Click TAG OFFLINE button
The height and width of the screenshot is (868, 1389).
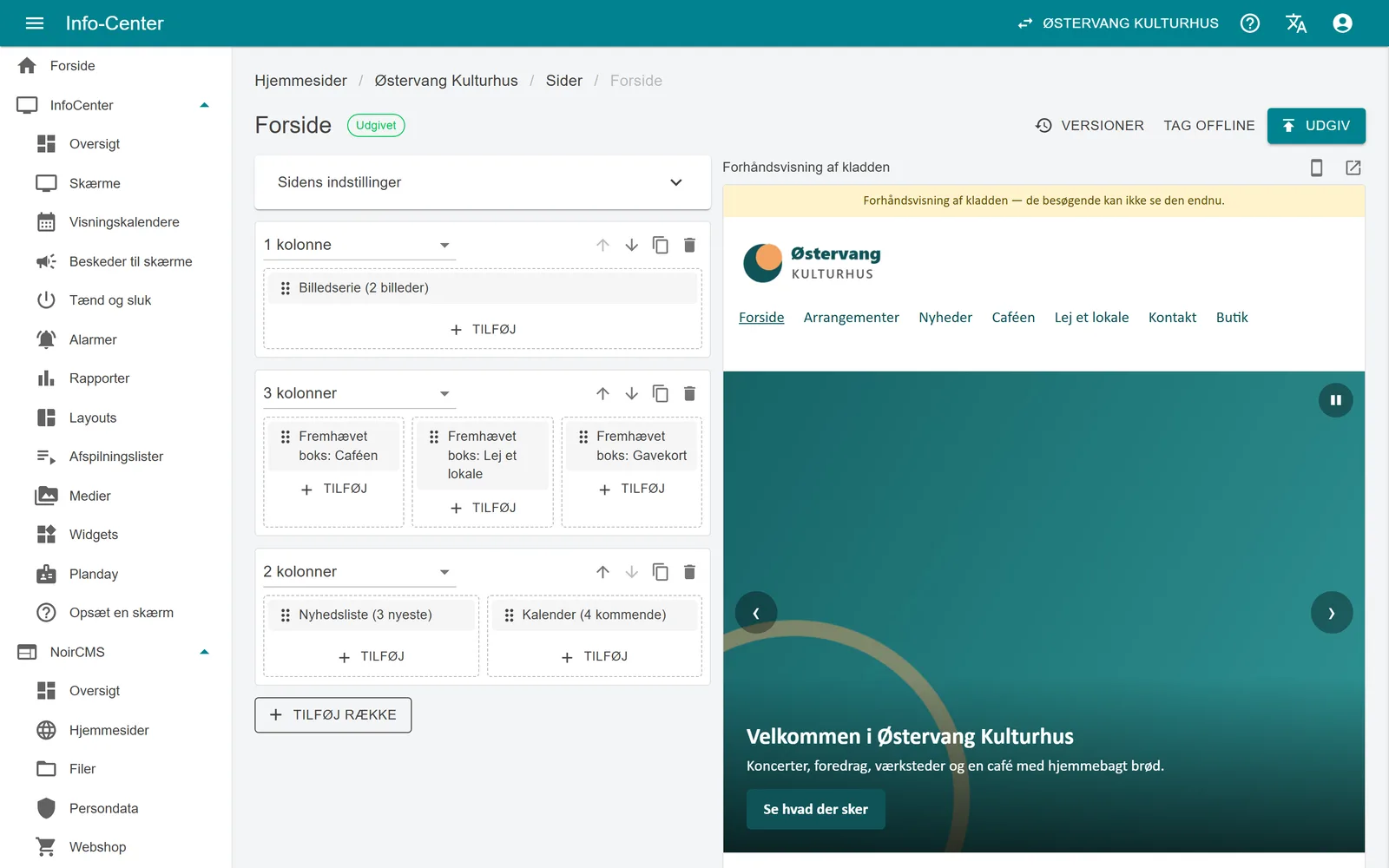pos(1209,126)
